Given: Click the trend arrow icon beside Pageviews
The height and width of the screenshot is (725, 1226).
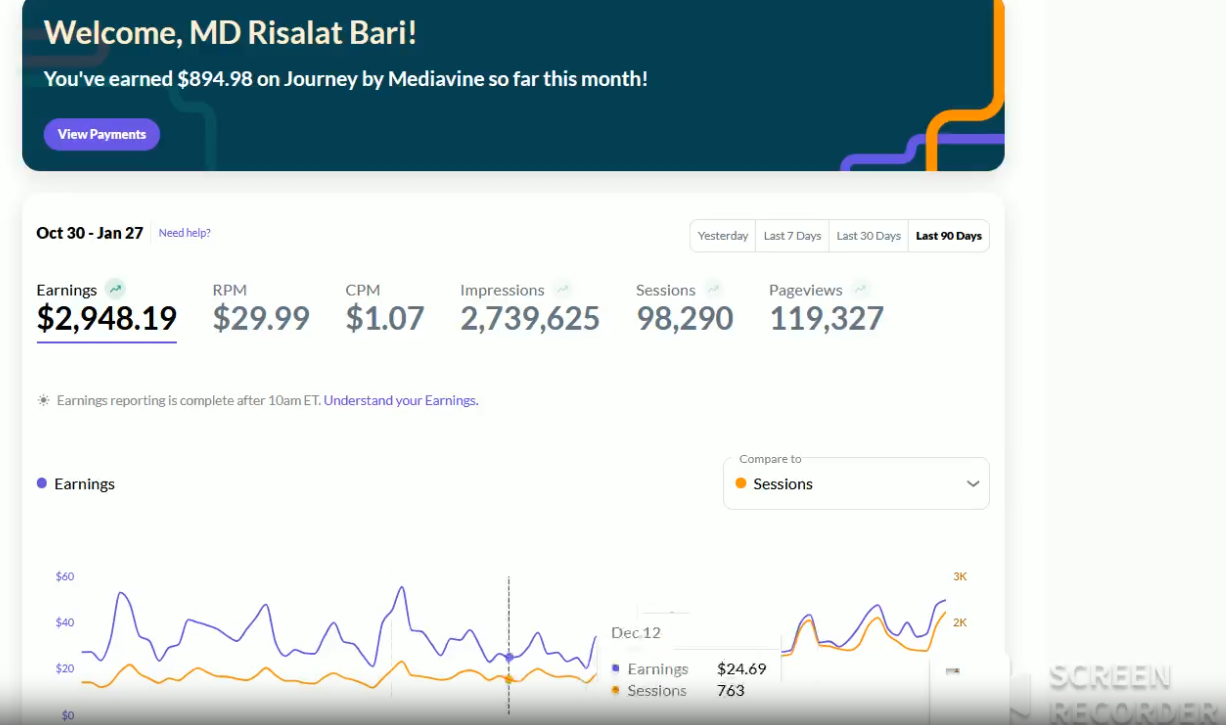Looking at the screenshot, I should [x=860, y=289].
